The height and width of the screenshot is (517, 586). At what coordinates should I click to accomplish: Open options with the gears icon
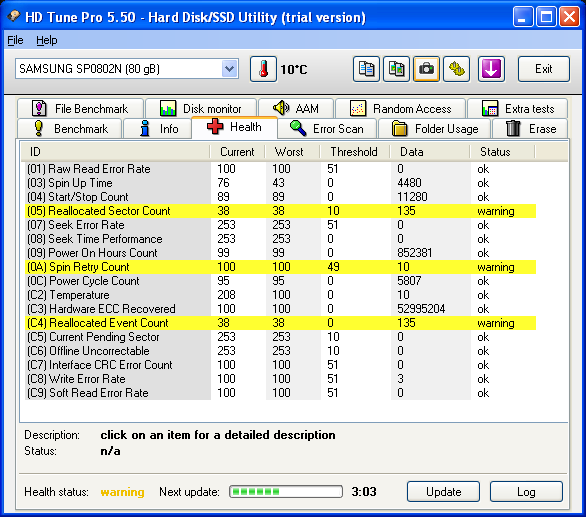click(456, 69)
